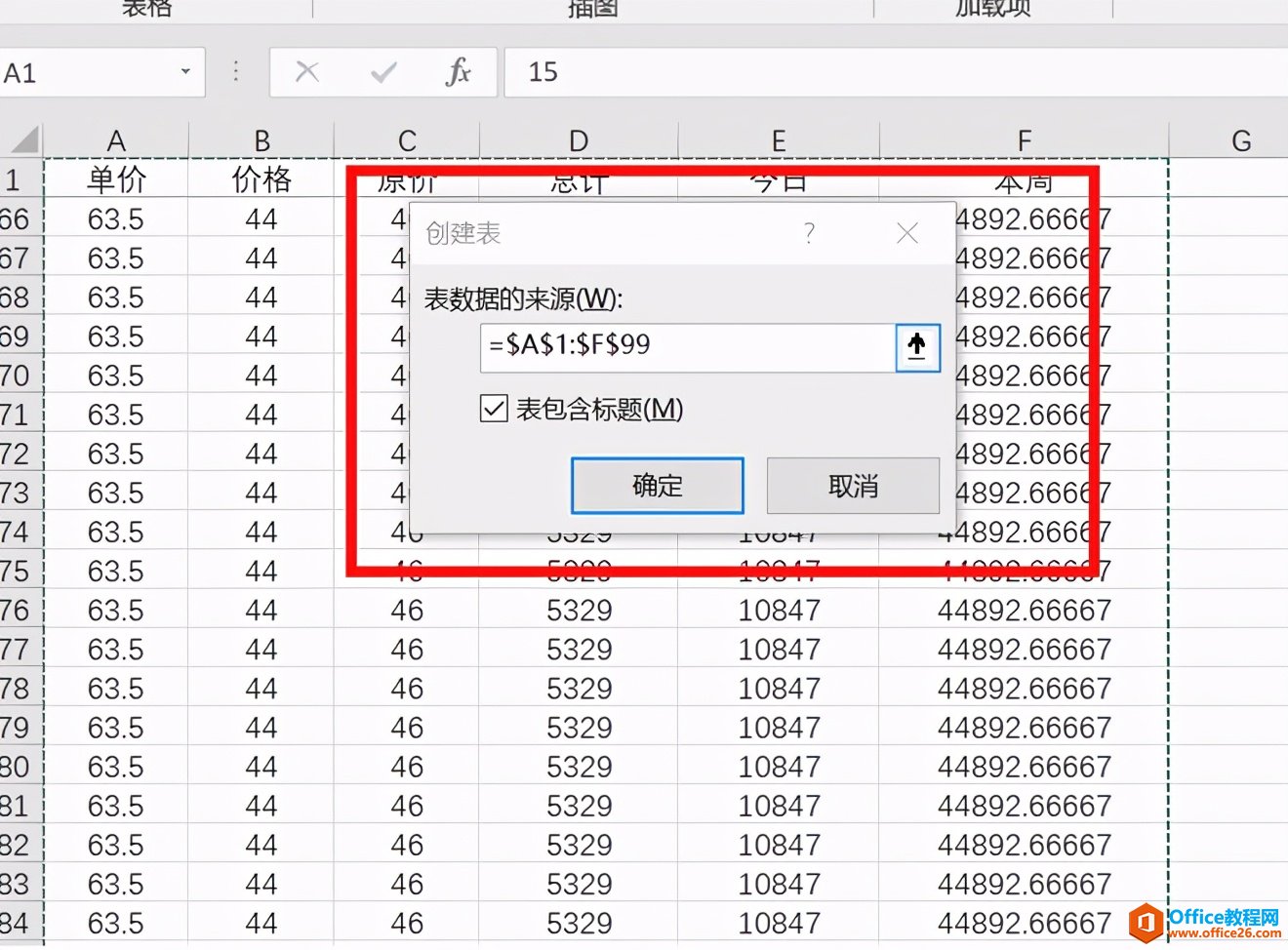The image size is (1288, 950).
Task: Click cell 44 in row 70
Action: [x=262, y=376]
